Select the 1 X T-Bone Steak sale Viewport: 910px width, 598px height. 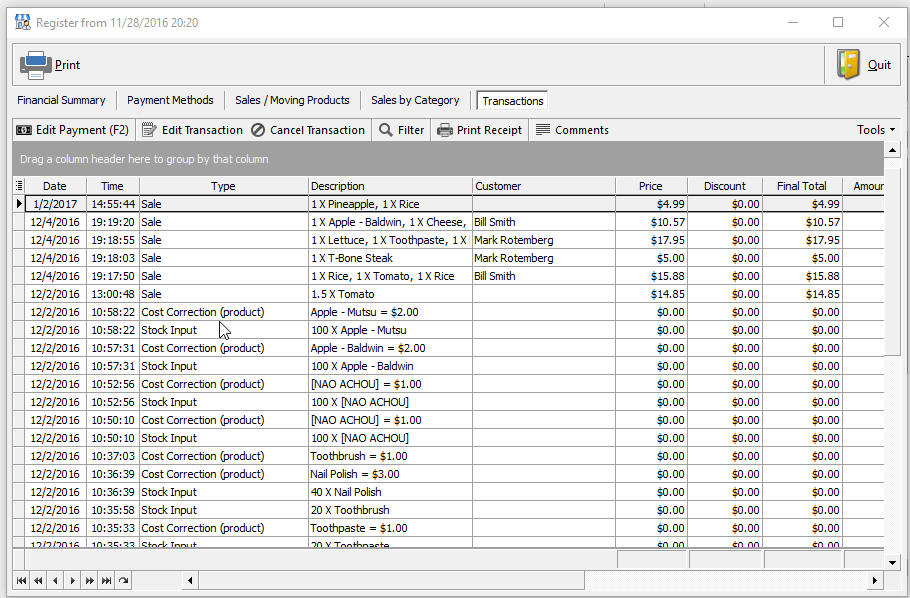[x=448, y=258]
